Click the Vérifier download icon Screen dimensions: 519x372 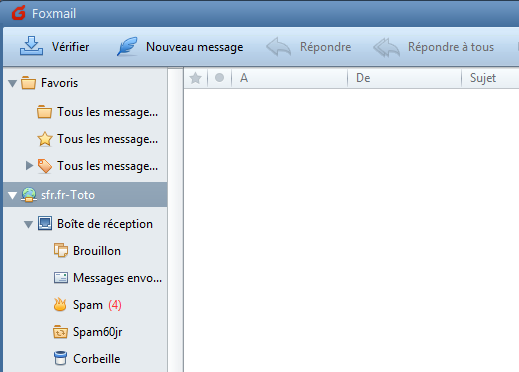pos(31,46)
